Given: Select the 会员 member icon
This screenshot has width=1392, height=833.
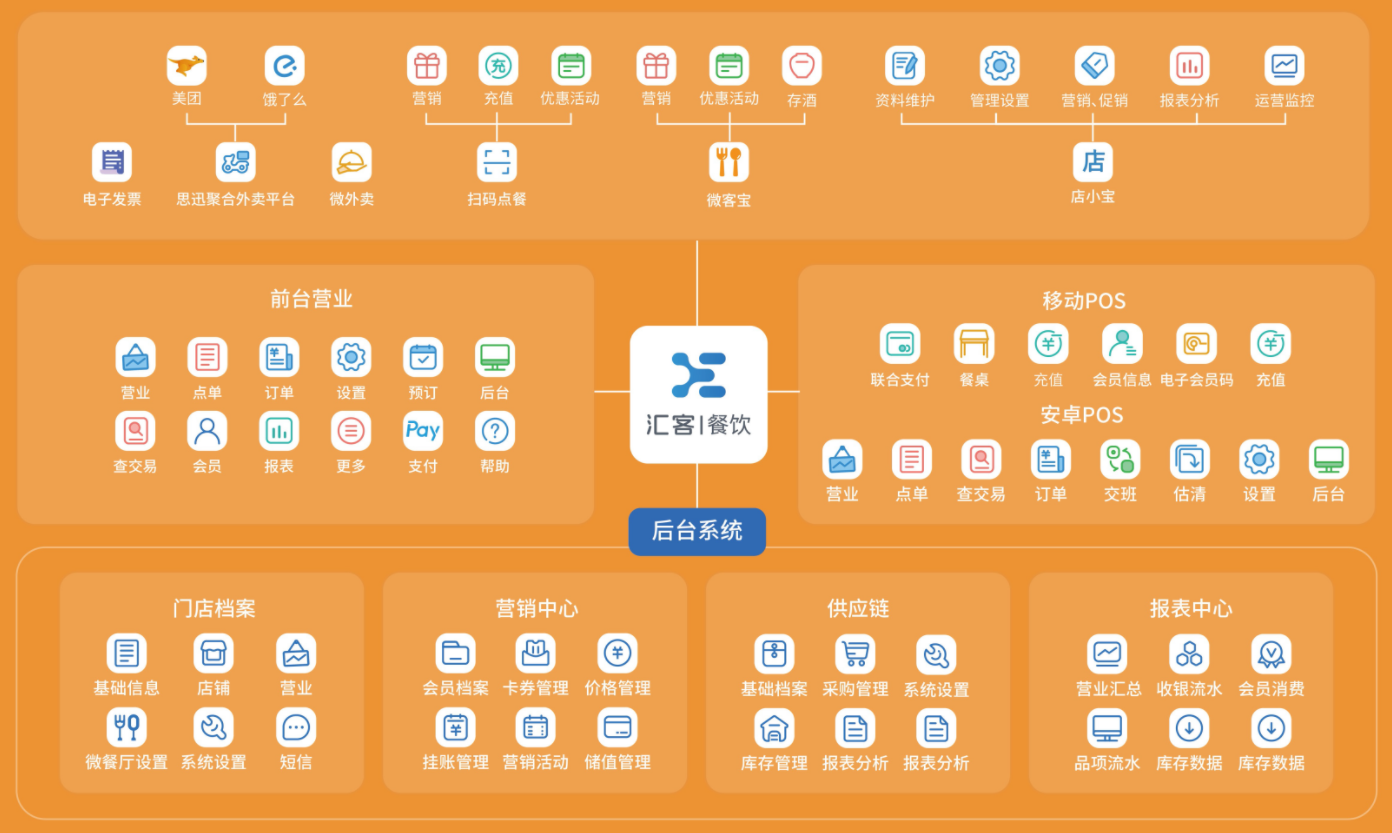Looking at the screenshot, I should (x=207, y=430).
